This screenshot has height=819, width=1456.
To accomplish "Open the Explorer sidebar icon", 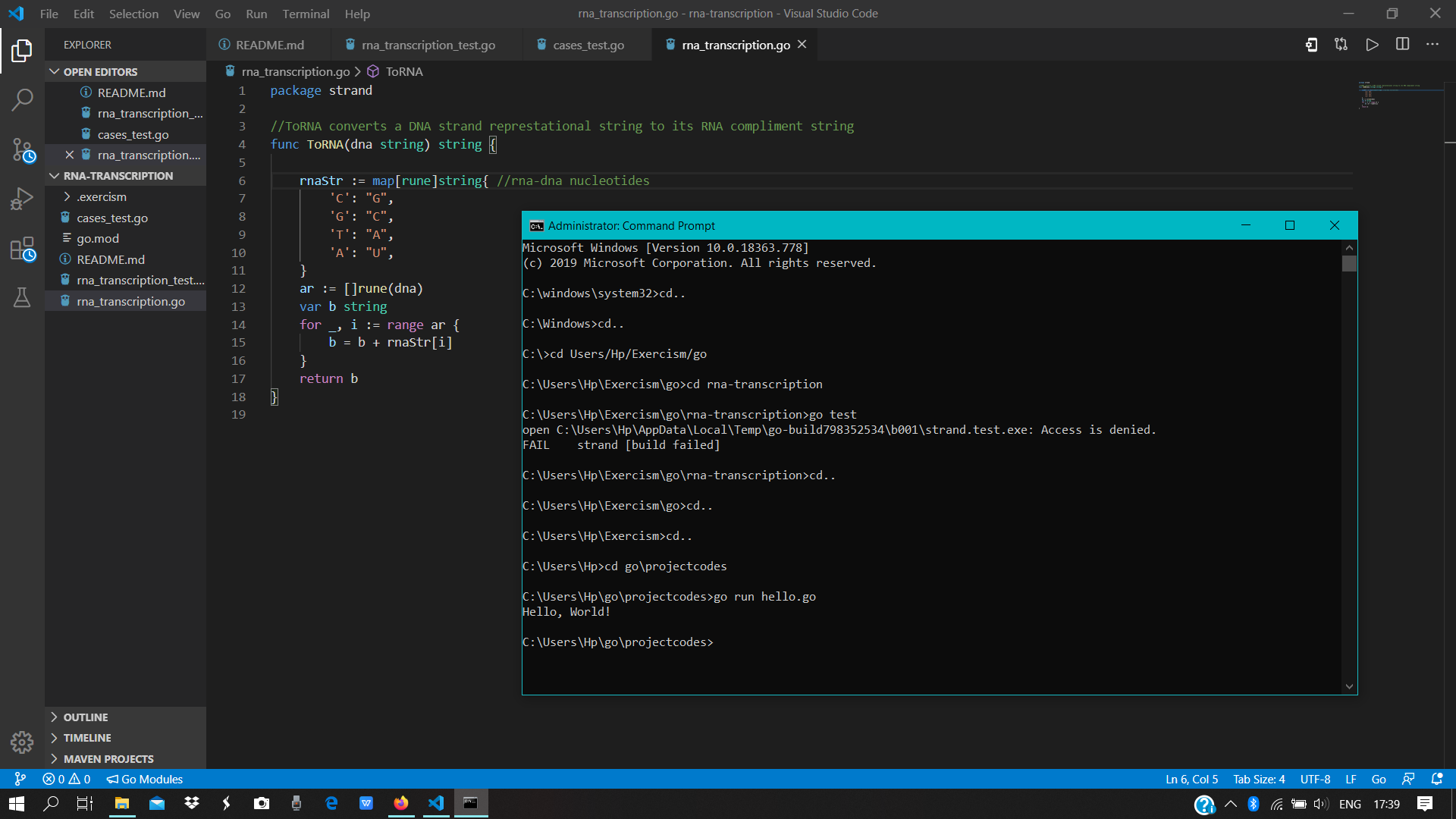I will click(x=21, y=51).
